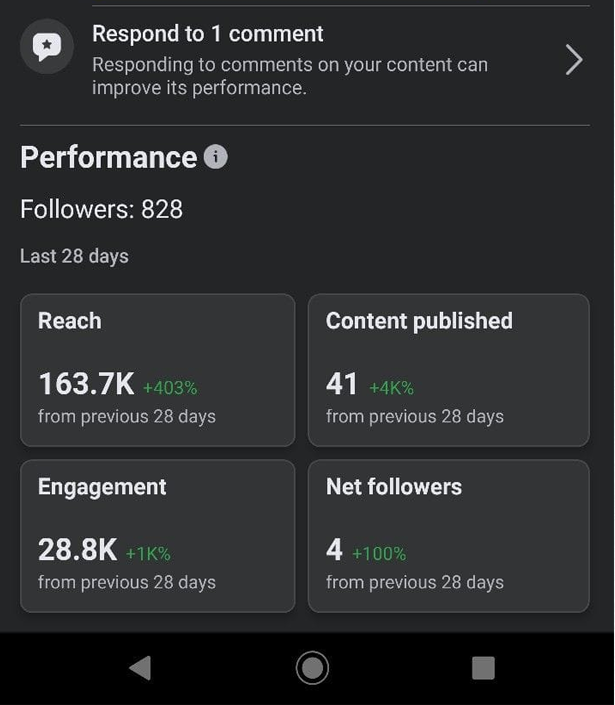Tap the +403% reach change percentage
Viewport: 615px width, 705px height.
pyautogui.click(x=170, y=388)
